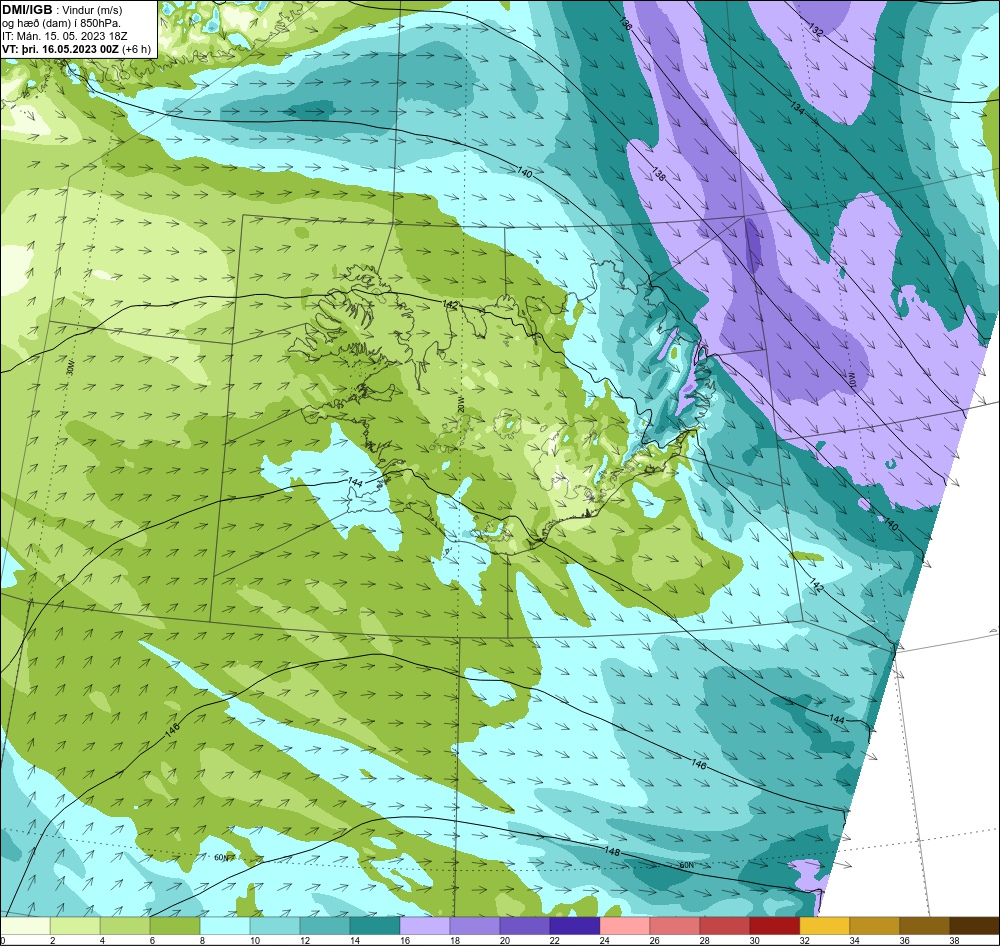Select the pink 24–26 m/s legend swatch
This screenshot has height=946, width=1000.
click(624, 926)
